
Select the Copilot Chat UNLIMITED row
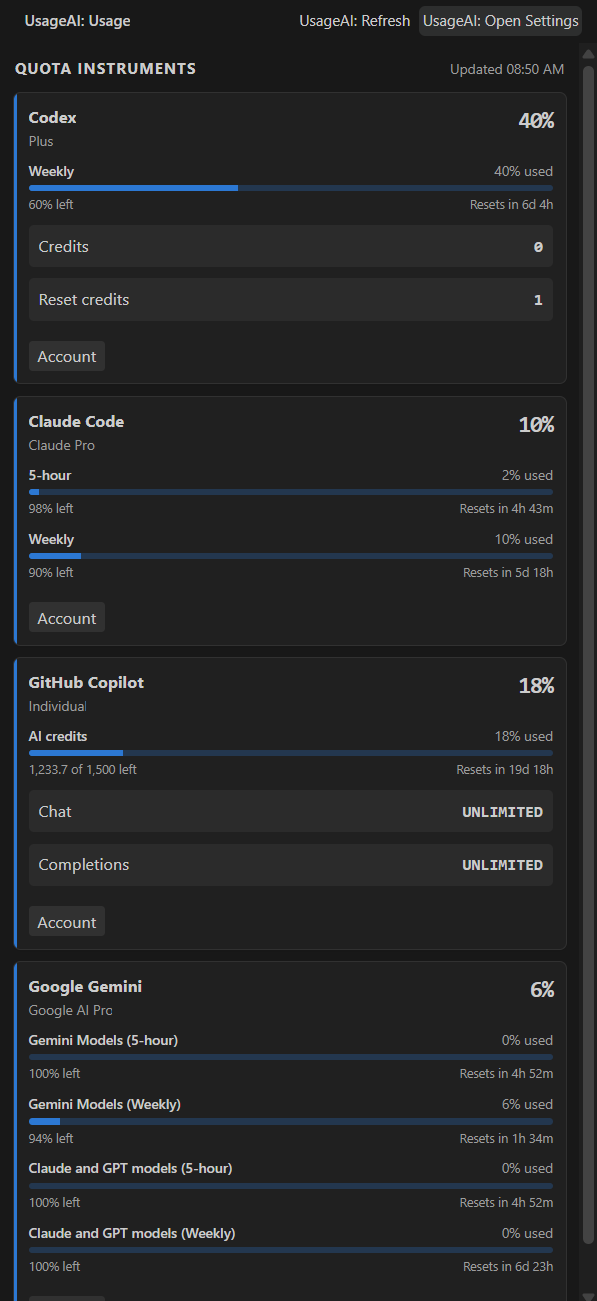291,811
